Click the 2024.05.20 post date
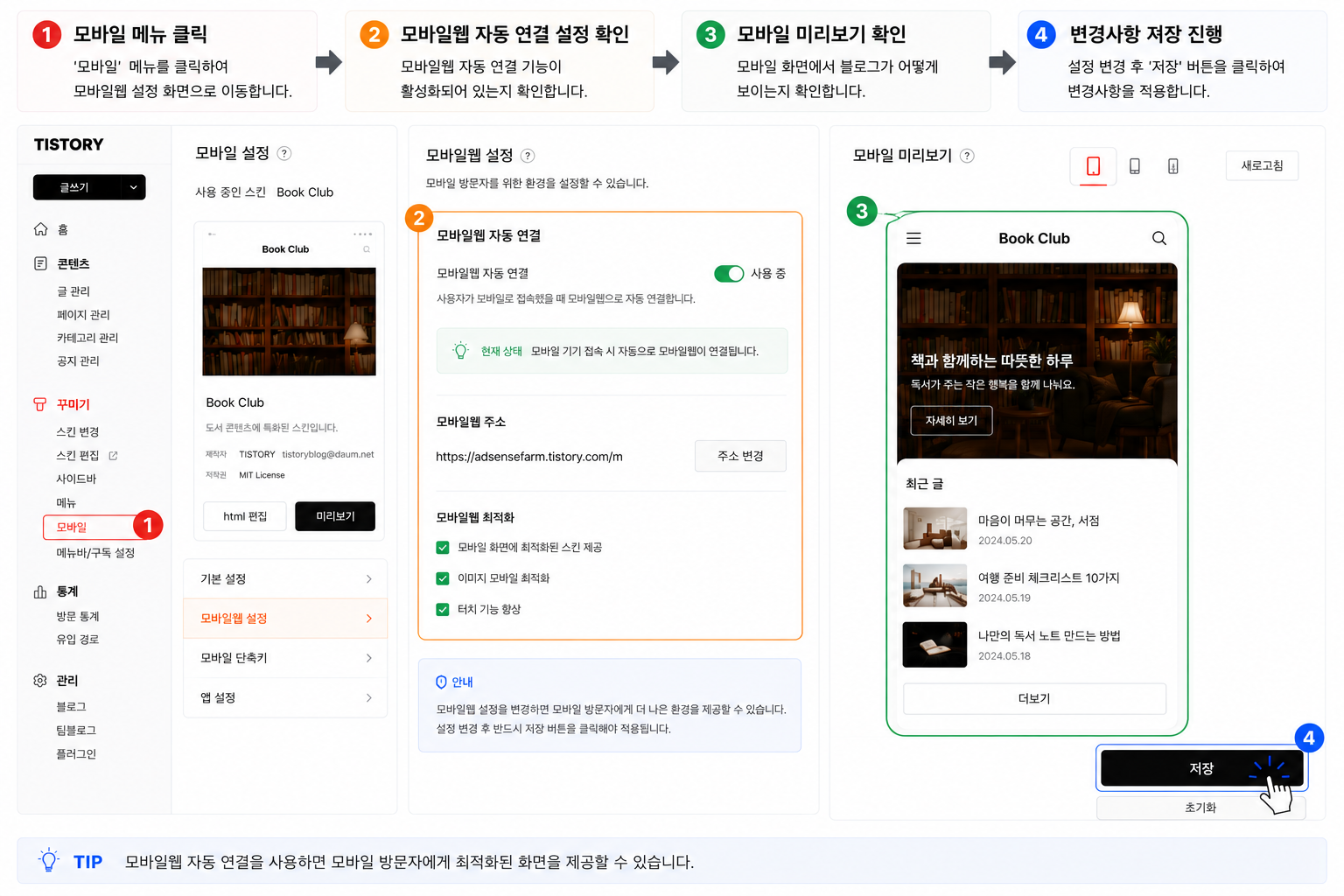1344x896 pixels. [1005, 541]
